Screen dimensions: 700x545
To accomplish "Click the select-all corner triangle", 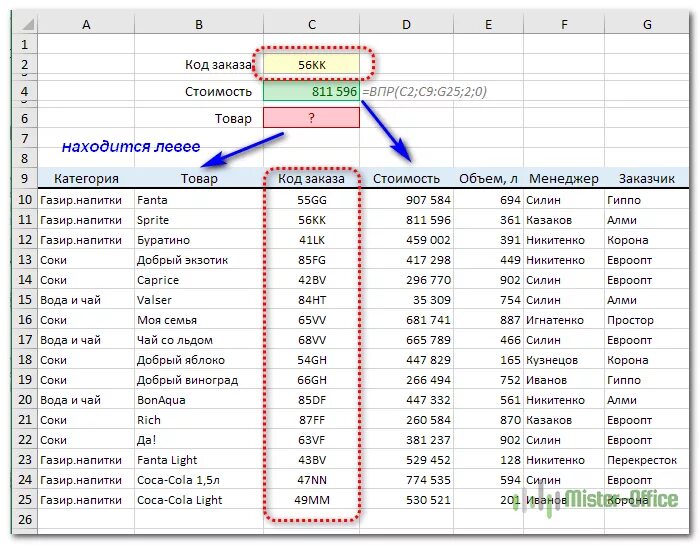I will tap(28, 24).
